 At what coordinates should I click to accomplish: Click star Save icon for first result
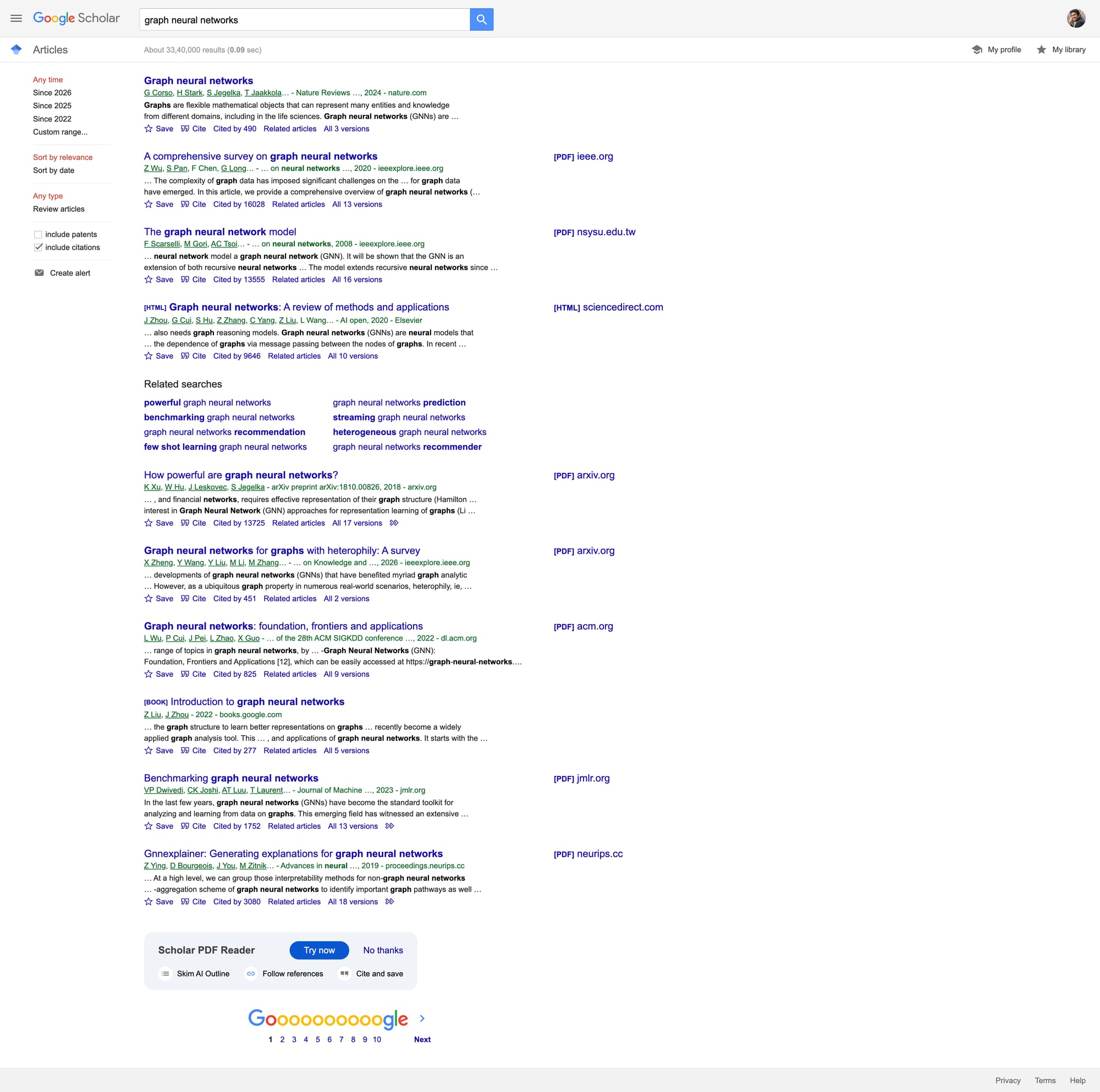click(148, 129)
